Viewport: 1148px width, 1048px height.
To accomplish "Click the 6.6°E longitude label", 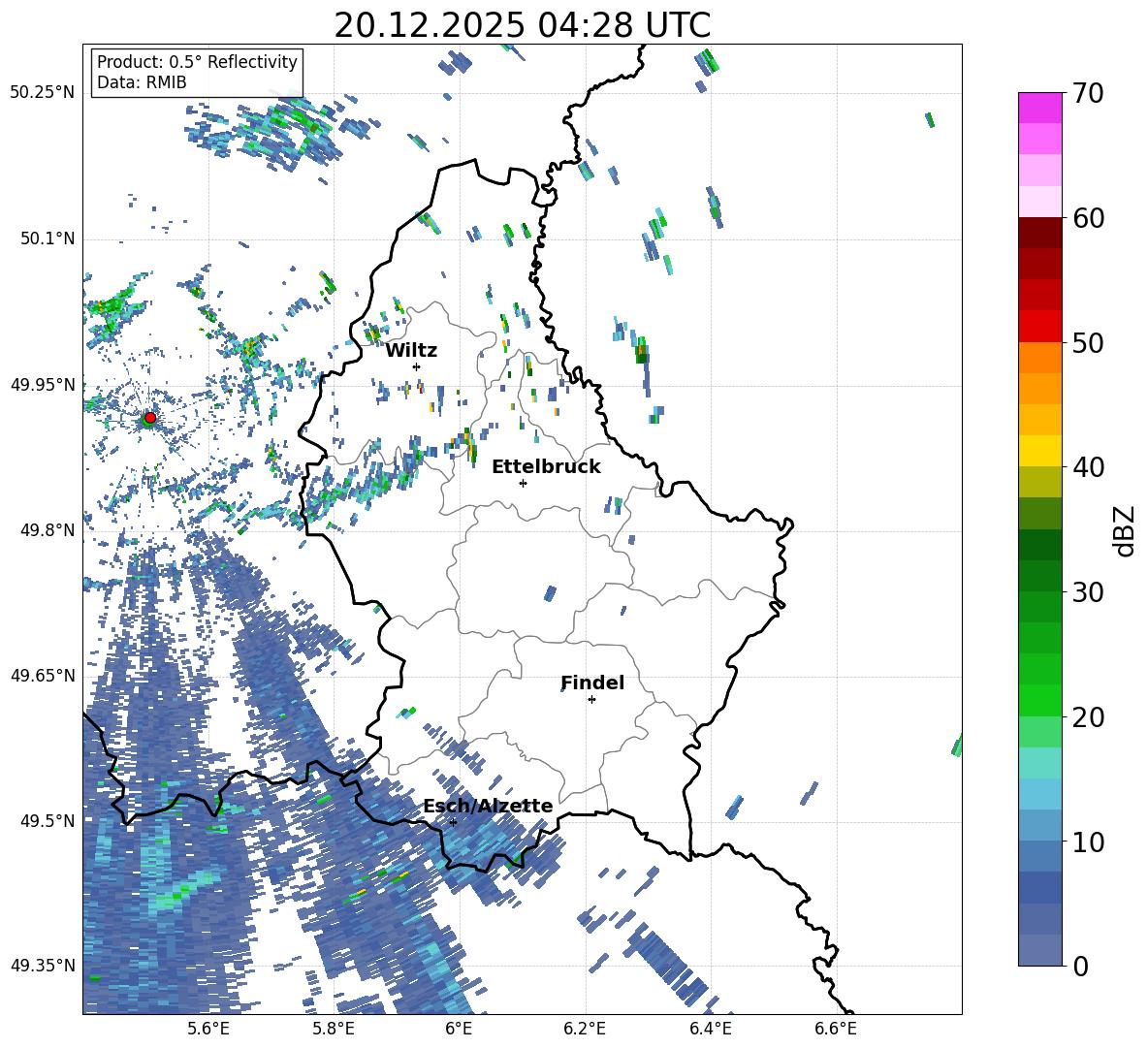I will point(836,1029).
